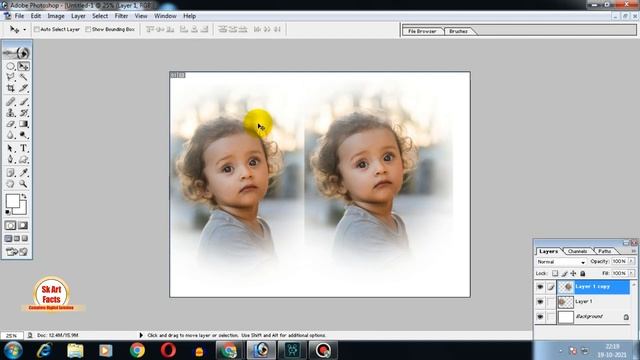Select the Eyedropper tool
This screenshot has width=640, height=360.
(x=23, y=173)
